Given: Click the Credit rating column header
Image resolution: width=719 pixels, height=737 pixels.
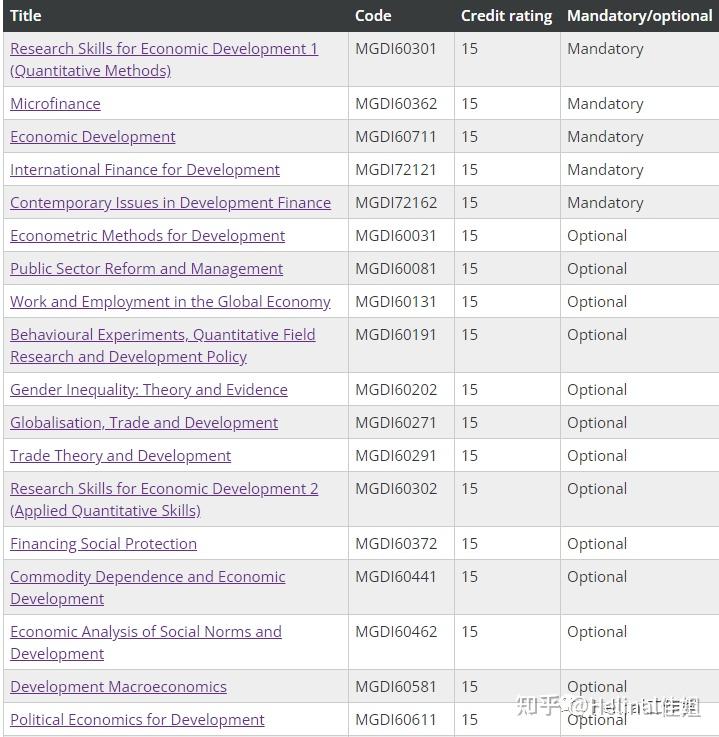Looking at the screenshot, I should pos(506,16).
